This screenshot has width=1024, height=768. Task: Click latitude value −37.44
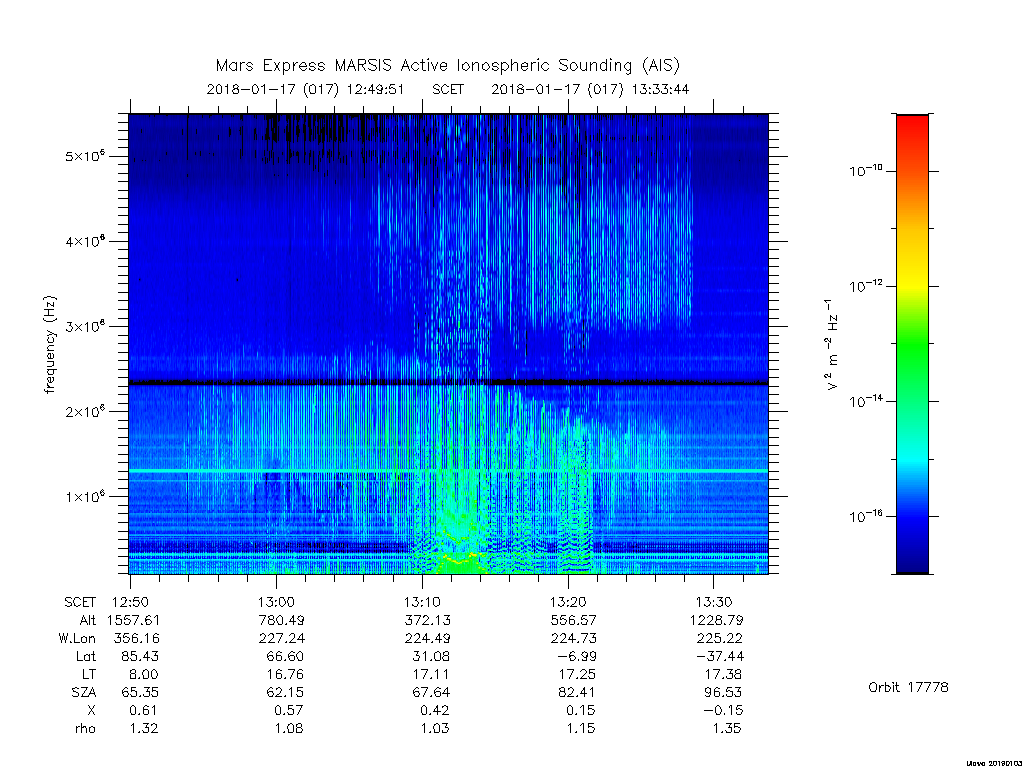pyautogui.click(x=718, y=656)
